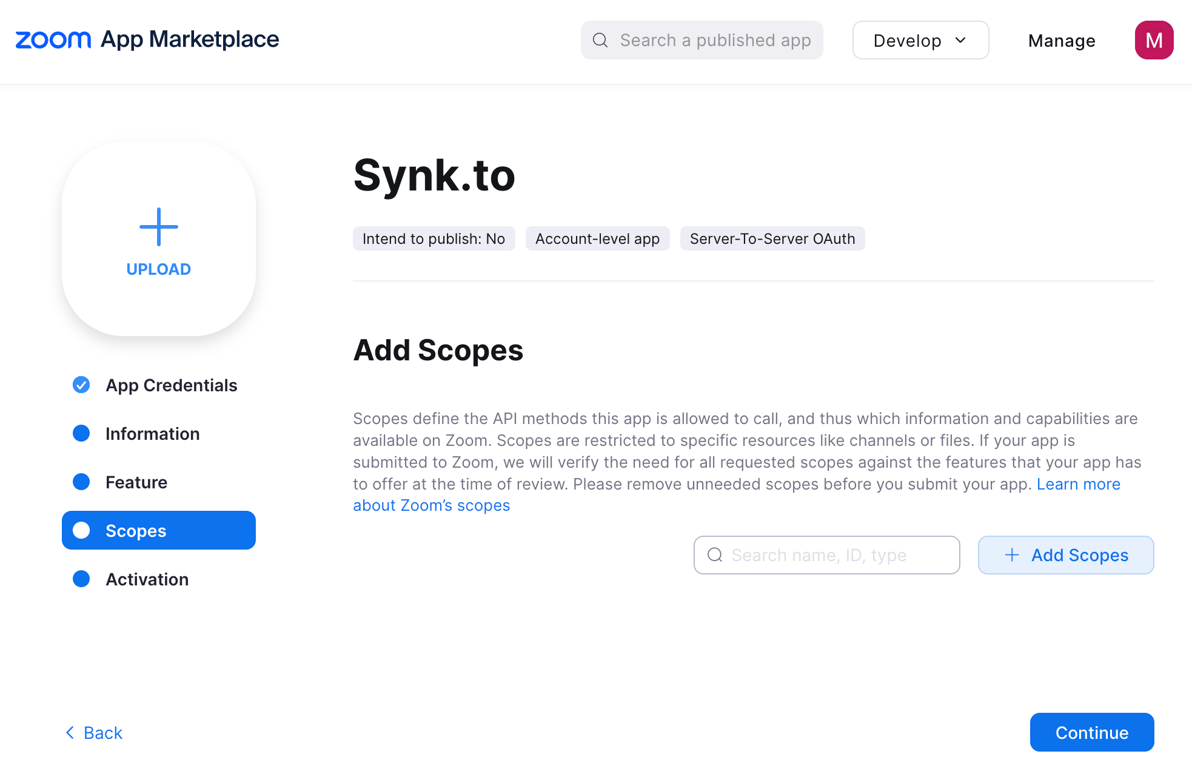Viewport: 1192px width, 768px height.
Task: Click the magnifier icon in published app search
Action: click(x=600, y=40)
